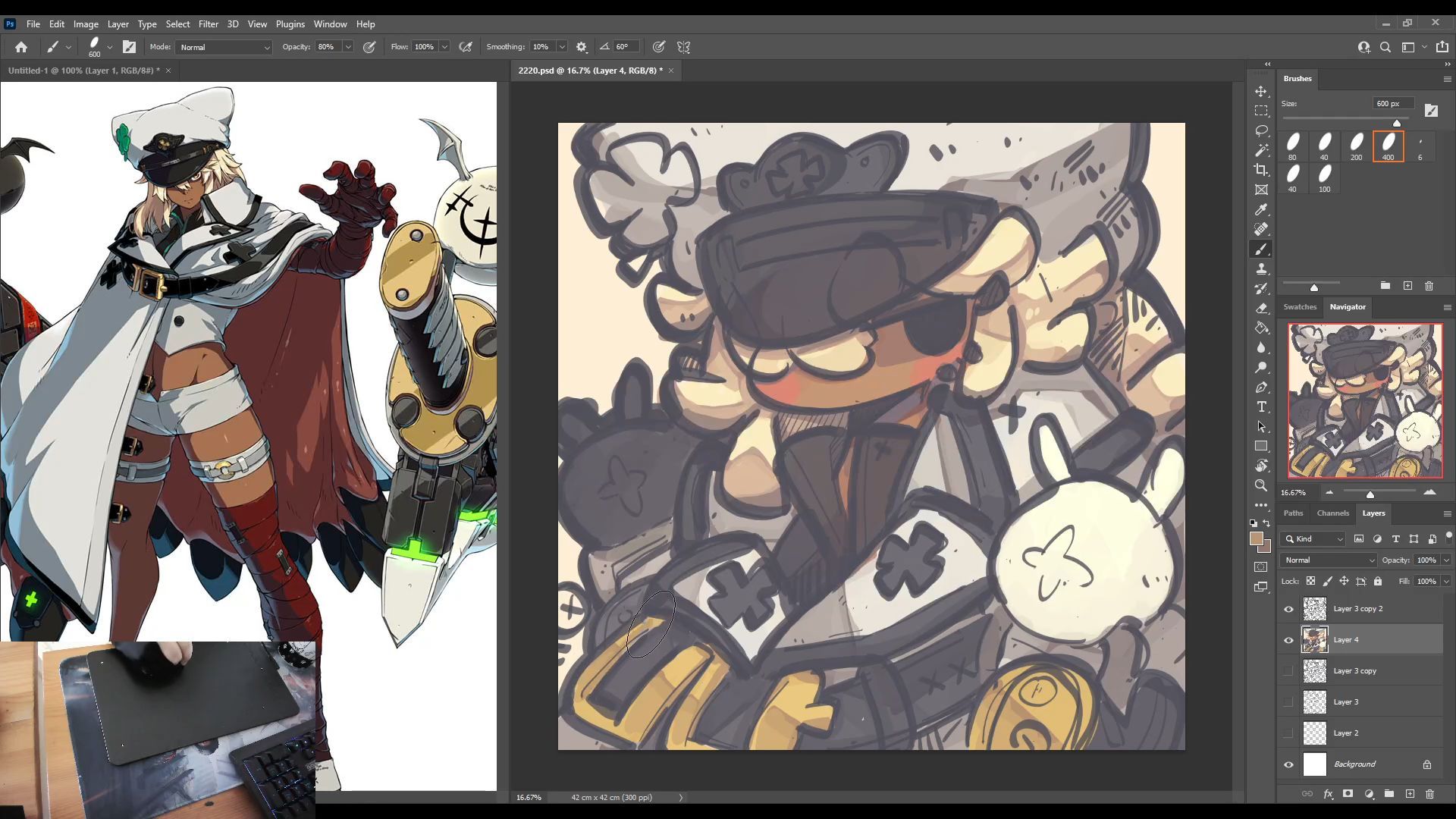Open the Opacity slider dropdown arrow
Viewport: 1456px width, 819px height.
pos(348,47)
